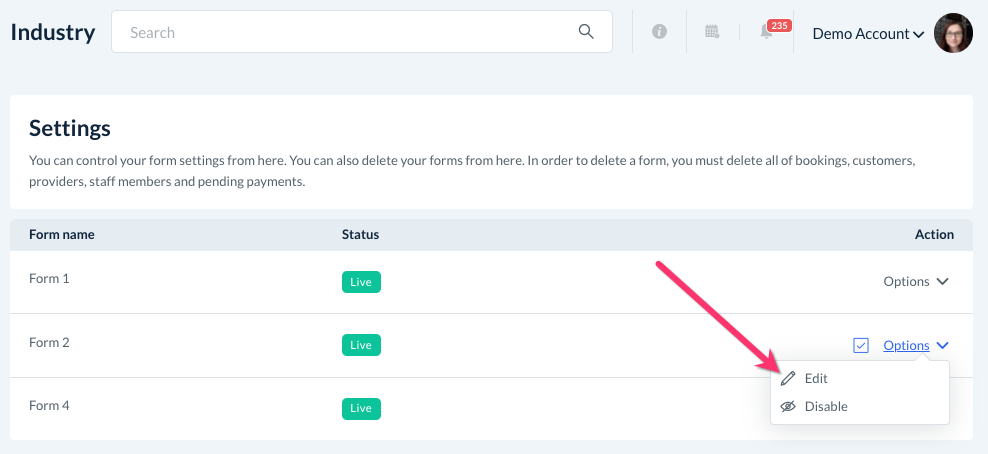This screenshot has height=454, width=988.
Task: Click the crossed-eye icon beside Disable
Action: coord(788,407)
